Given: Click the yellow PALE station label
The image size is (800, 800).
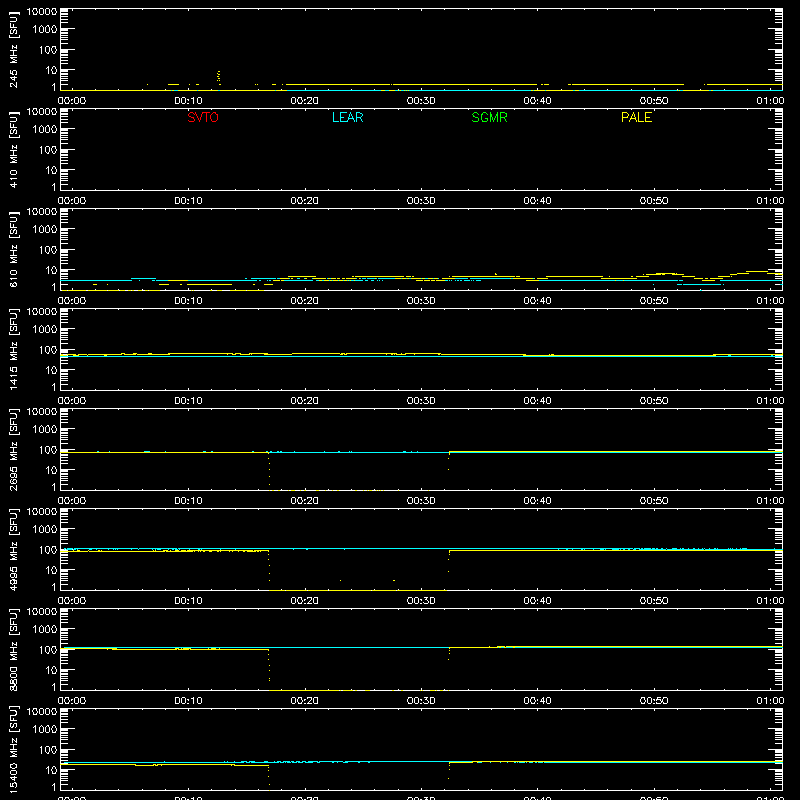Looking at the screenshot, I should [636, 117].
